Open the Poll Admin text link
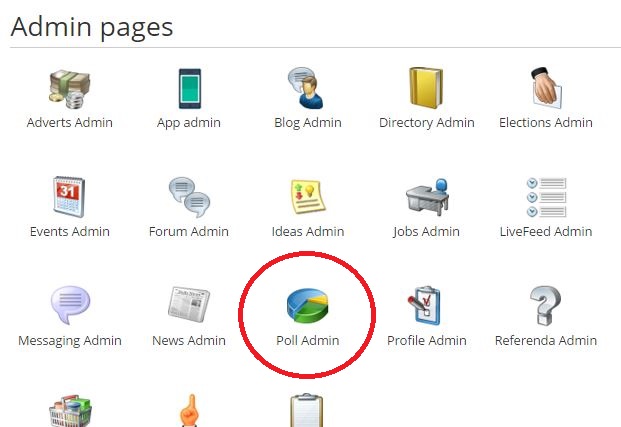The image size is (621, 427). point(308,340)
